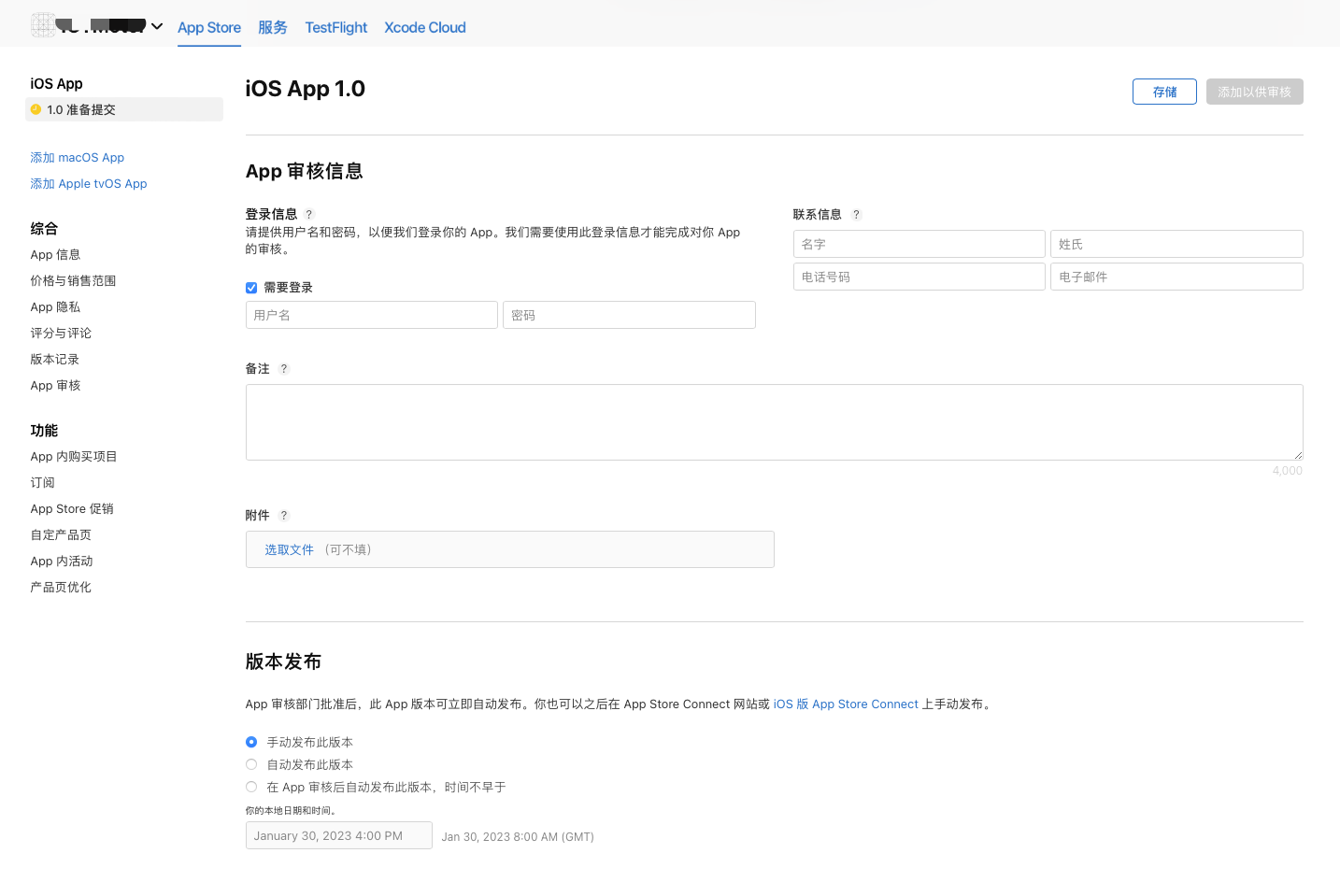Screen dimensions: 1340x896
Task: Open 订阅 in sidebar
Action: click(x=42, y=482)
